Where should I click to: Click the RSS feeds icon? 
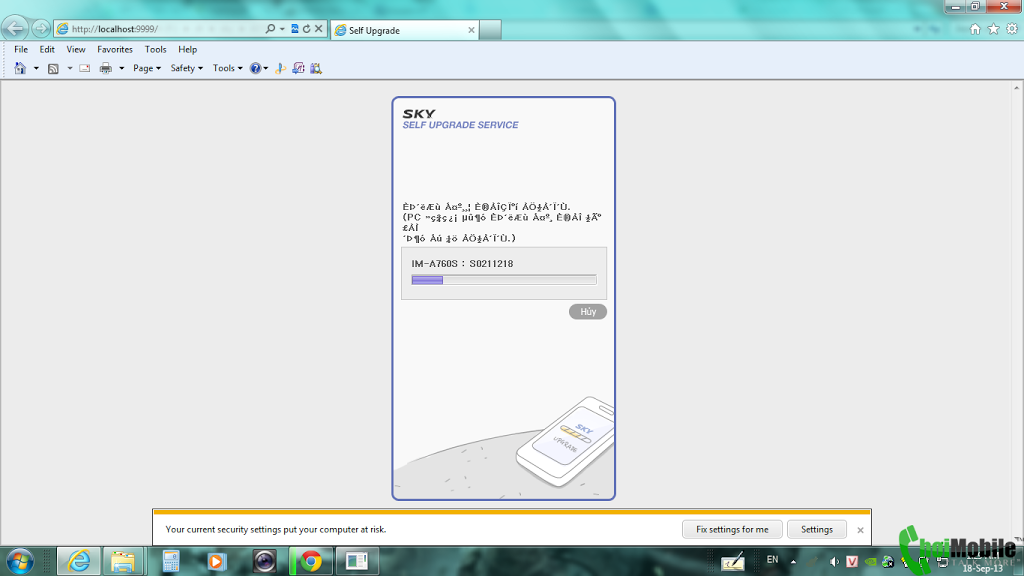[x=53, y=68]
